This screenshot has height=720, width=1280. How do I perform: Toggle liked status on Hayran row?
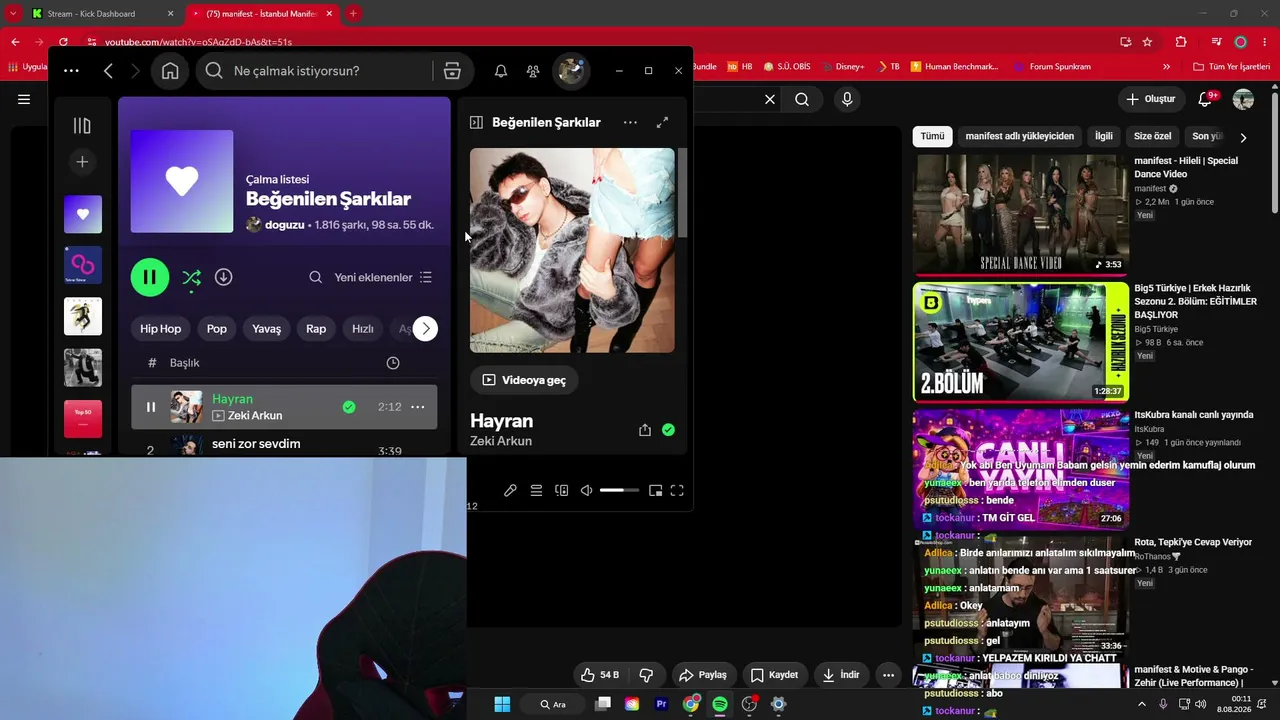point(349,407)
